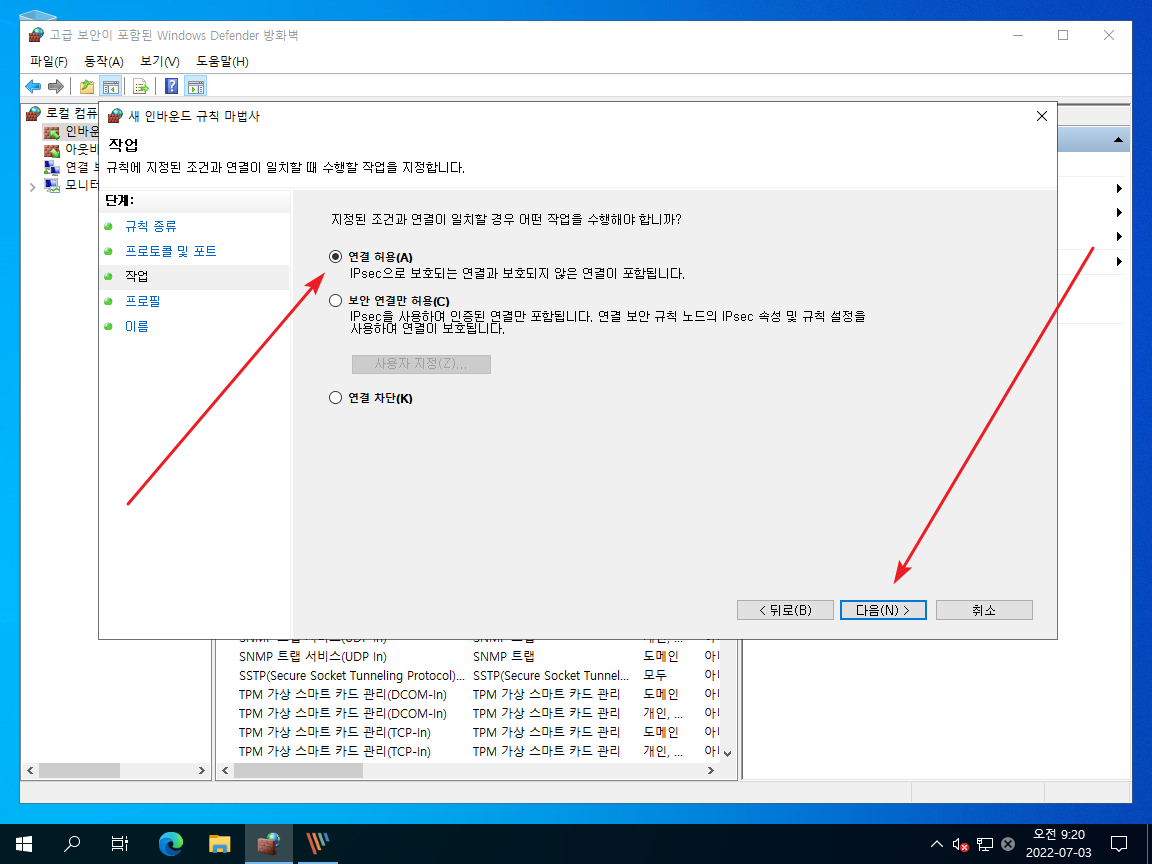The width and height of the screenshot is (1152, 864).
Task: Open the striped W app in taskbar
Action: pos(317,843)
